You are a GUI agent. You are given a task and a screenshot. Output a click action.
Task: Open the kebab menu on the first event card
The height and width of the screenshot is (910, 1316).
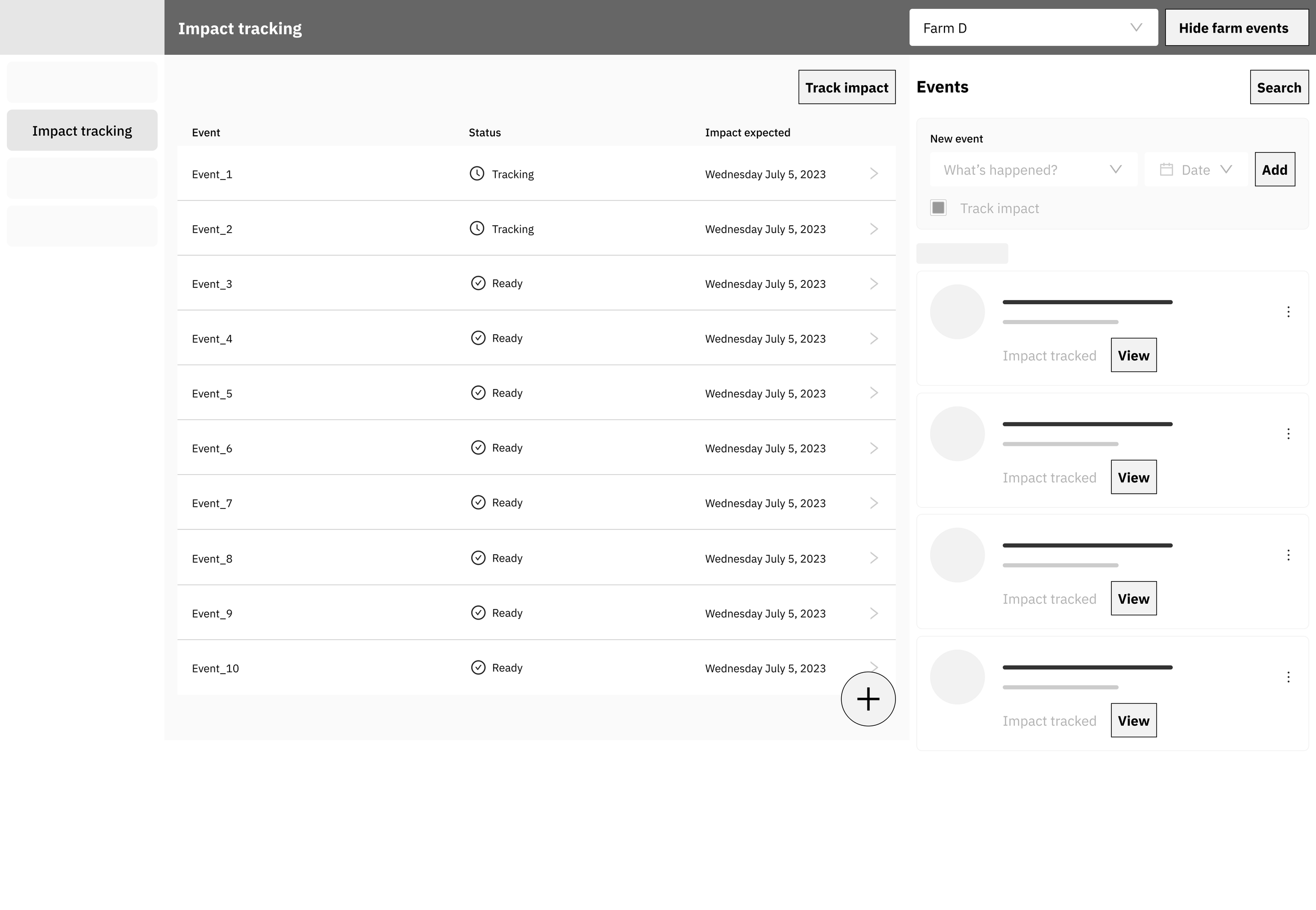[x=1288, y=312]
